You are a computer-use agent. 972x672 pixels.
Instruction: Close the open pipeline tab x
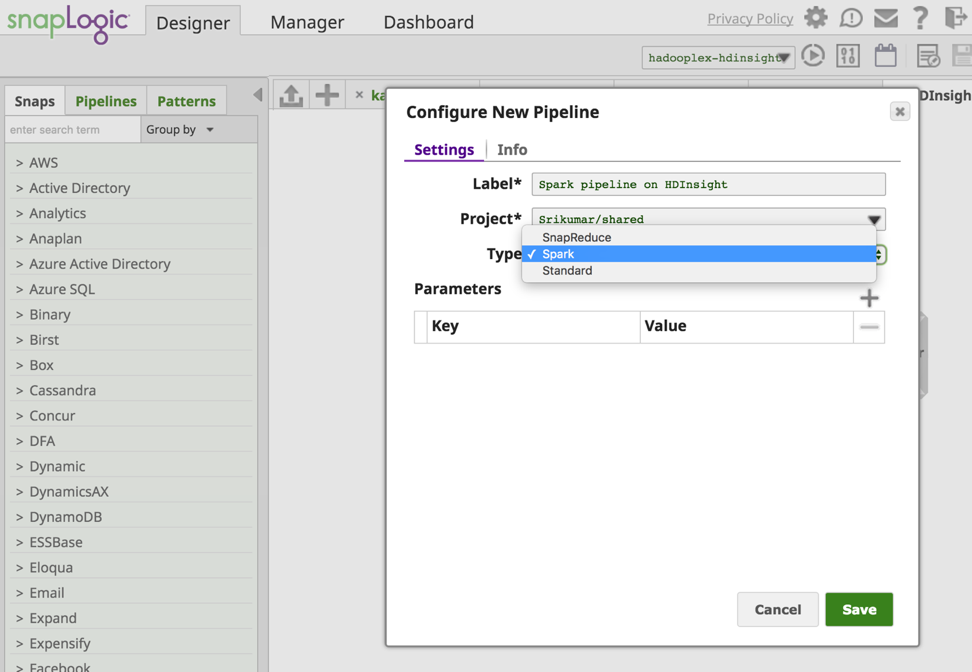tap(359, 95)
